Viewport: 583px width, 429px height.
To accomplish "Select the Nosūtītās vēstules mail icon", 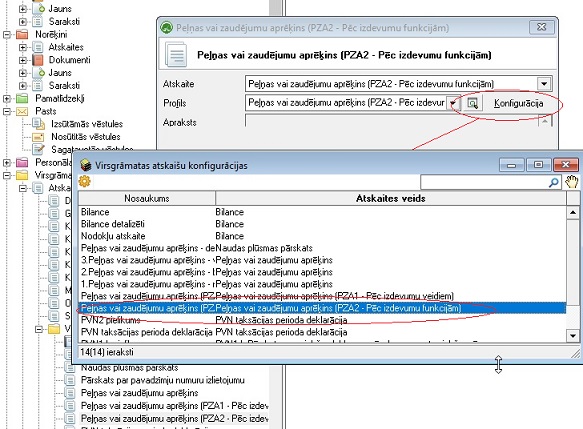I will pyautogui.click(x=38, y=137).
